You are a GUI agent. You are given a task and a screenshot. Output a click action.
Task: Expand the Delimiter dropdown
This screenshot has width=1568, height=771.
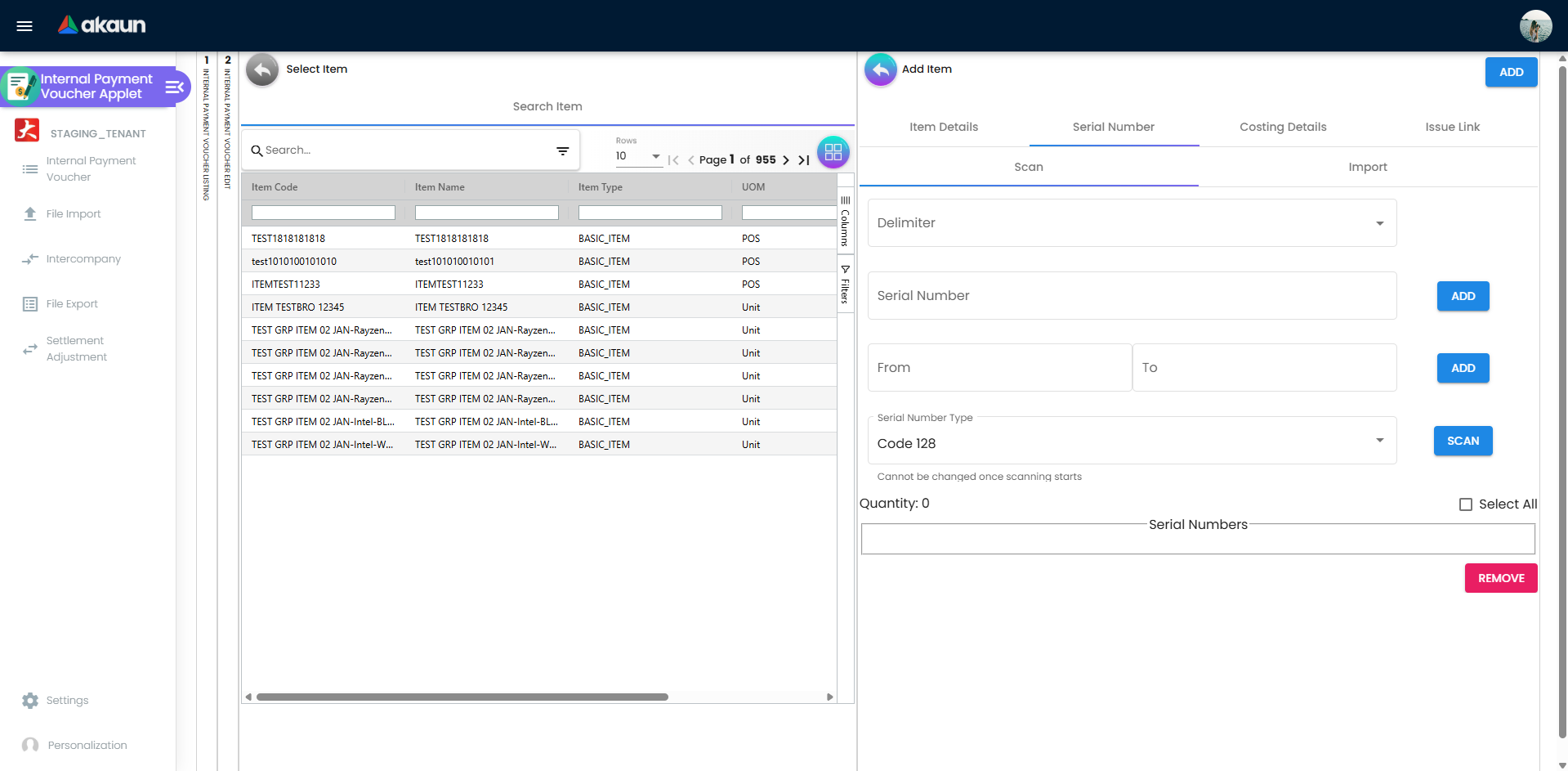point(1379,222)
